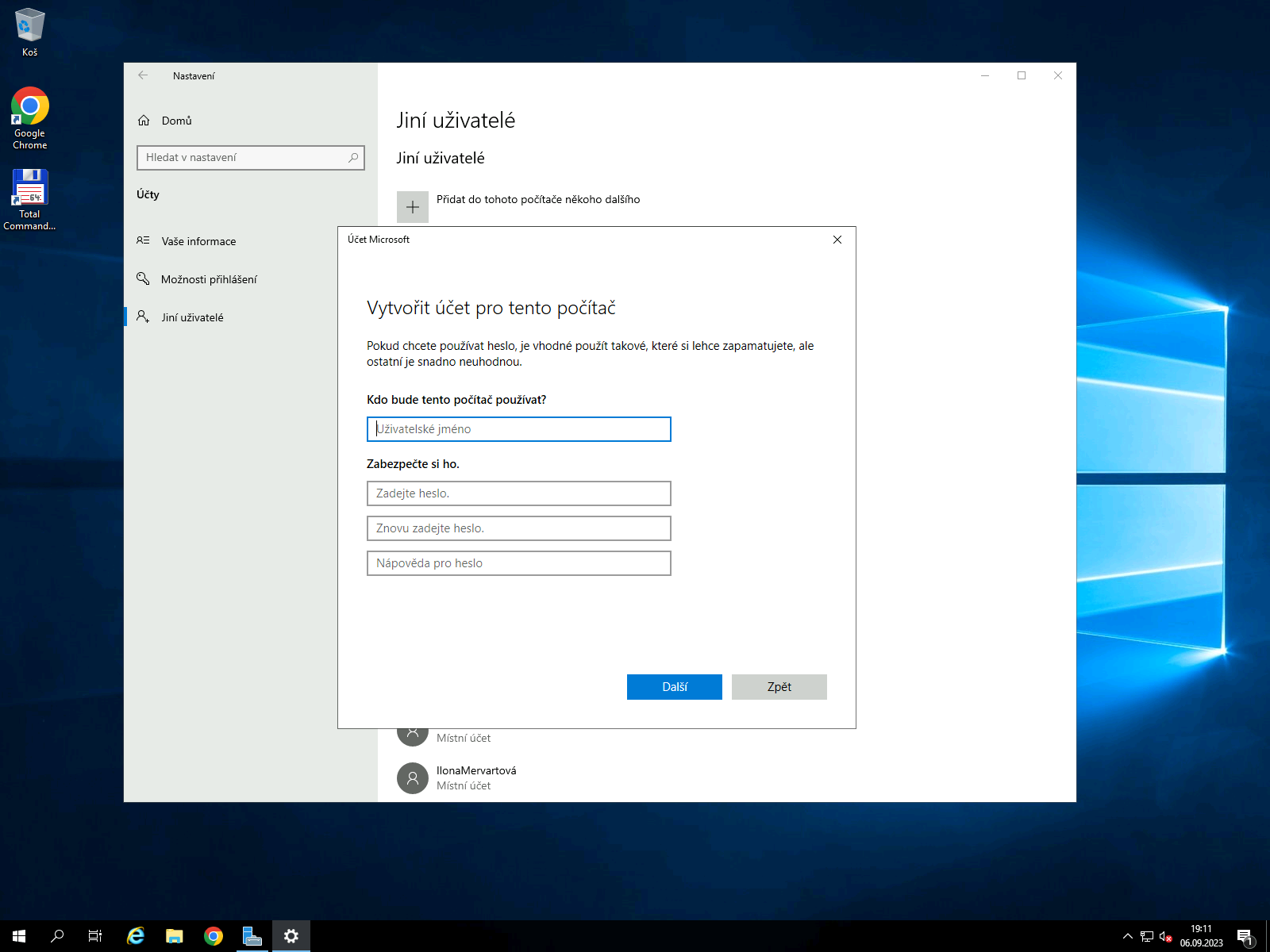Open Možnosti přihlášení section

[x=209, y=279]
